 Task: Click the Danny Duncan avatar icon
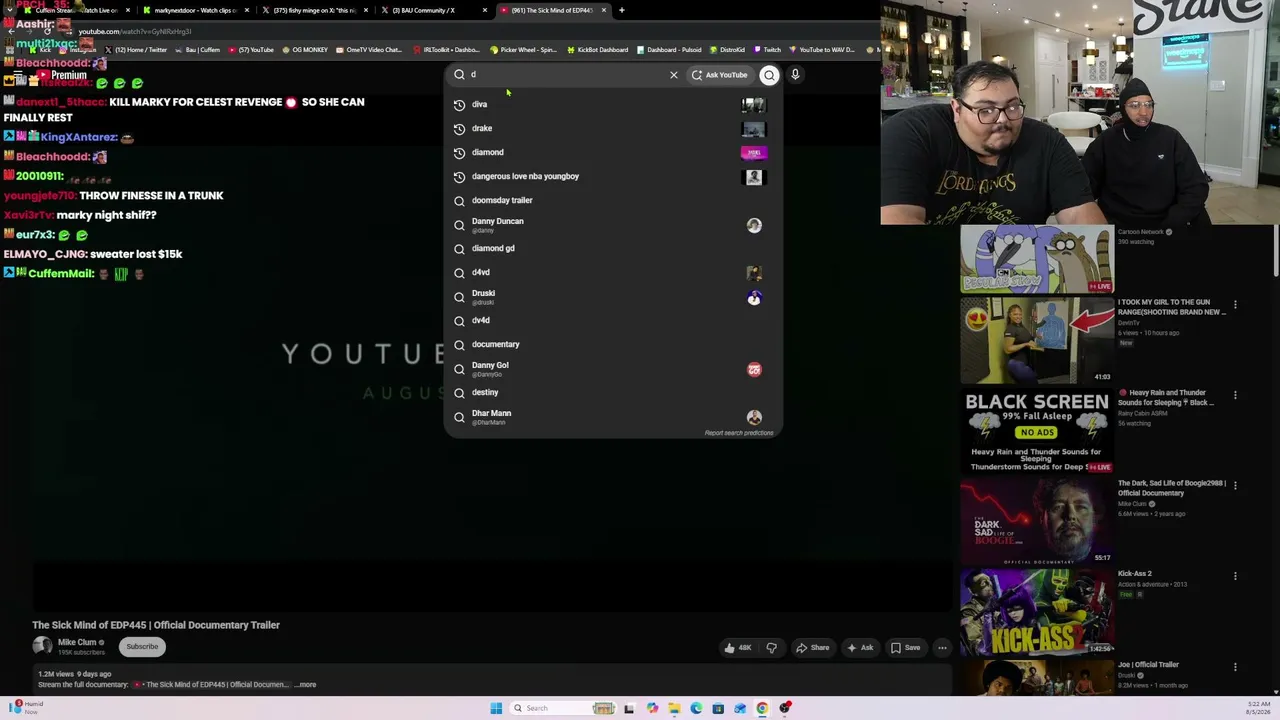pos(754,225)
